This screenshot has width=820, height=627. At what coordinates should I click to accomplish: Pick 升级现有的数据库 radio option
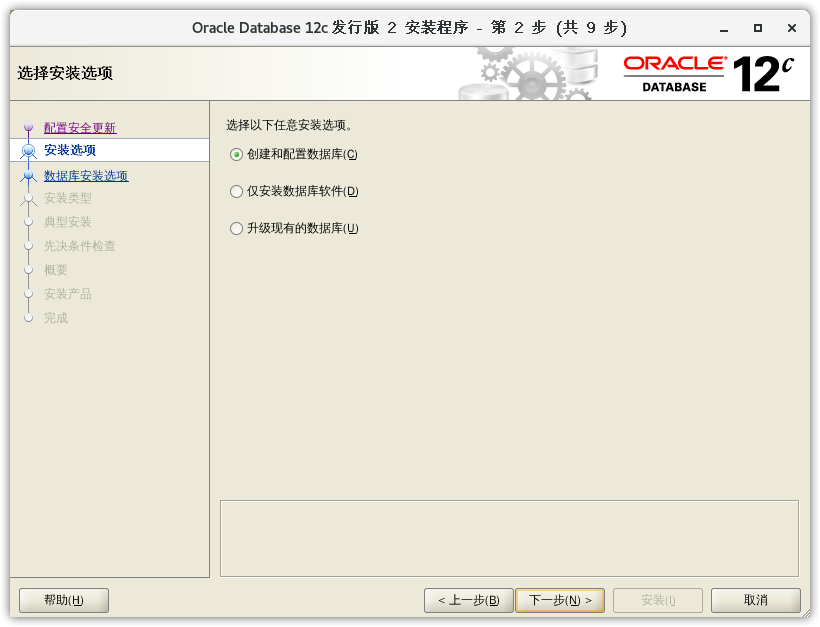[x=237, y=228]
